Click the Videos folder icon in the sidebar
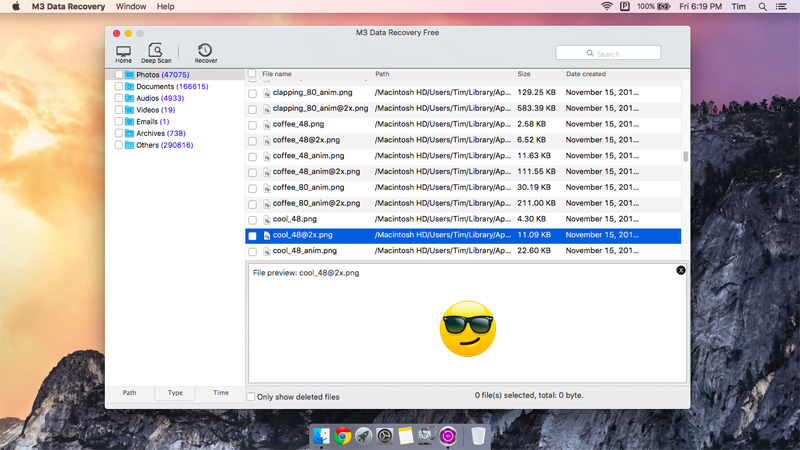 coord(130,110)
